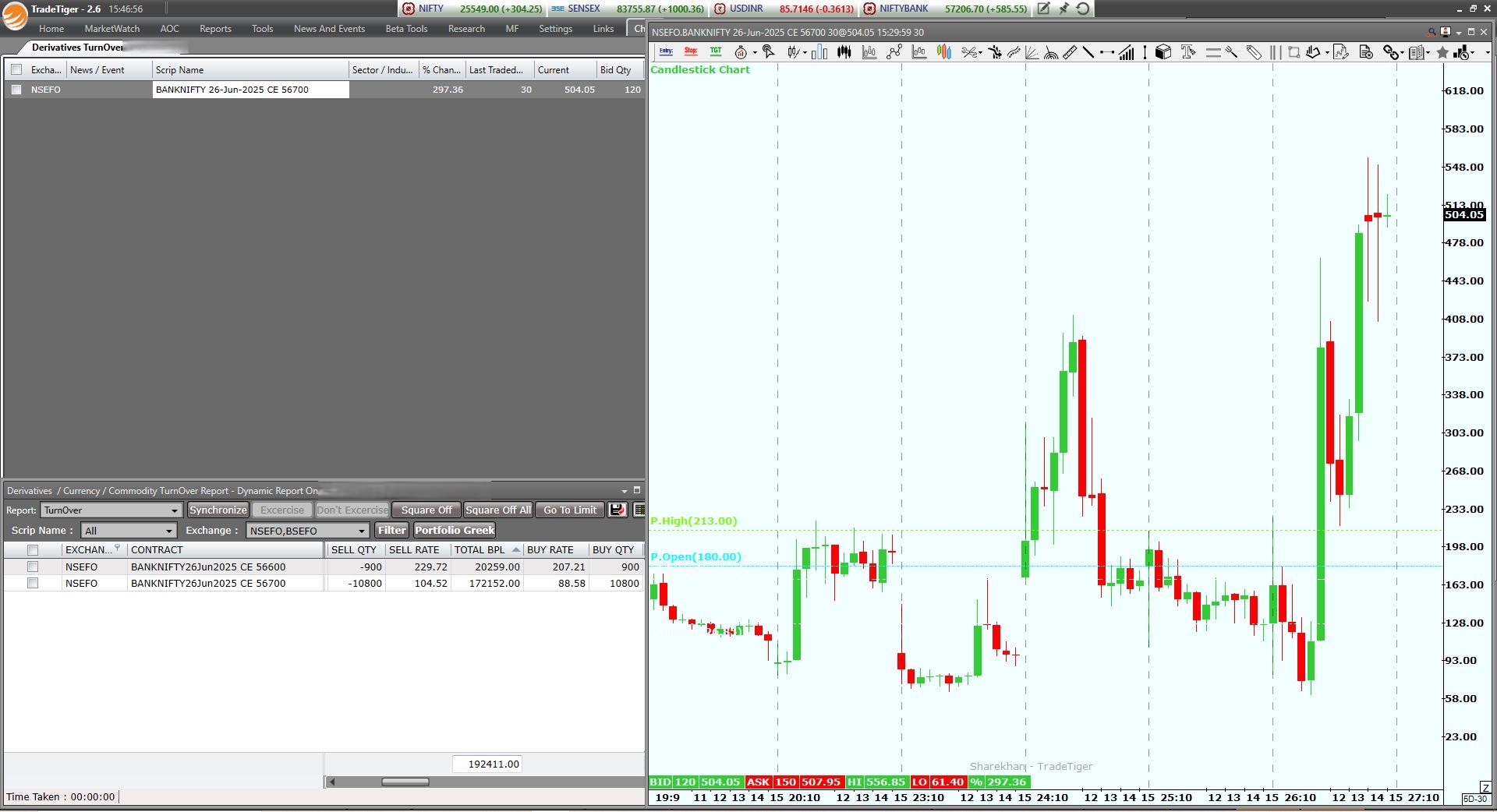
Task: Open the Settings menu
Action: pos(555,29)
